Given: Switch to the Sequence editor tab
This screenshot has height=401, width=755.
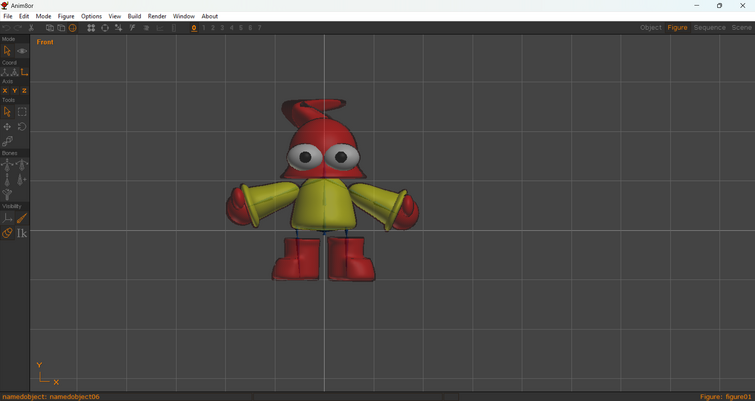Looking at the screenshot, I should point(710,28).
